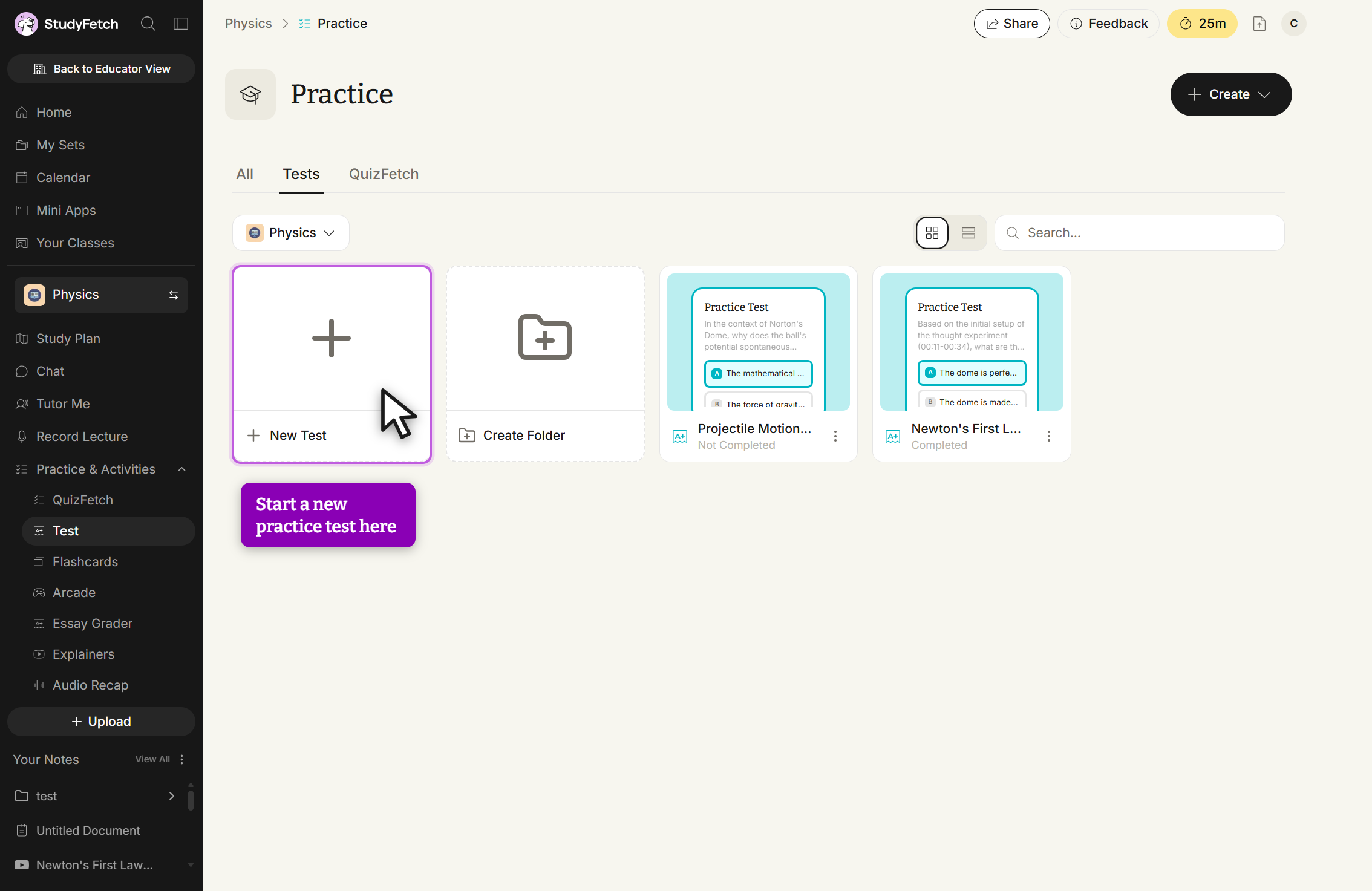
Task: Collapse sidebar with the panel toggle icon
Action: [181, 24]
